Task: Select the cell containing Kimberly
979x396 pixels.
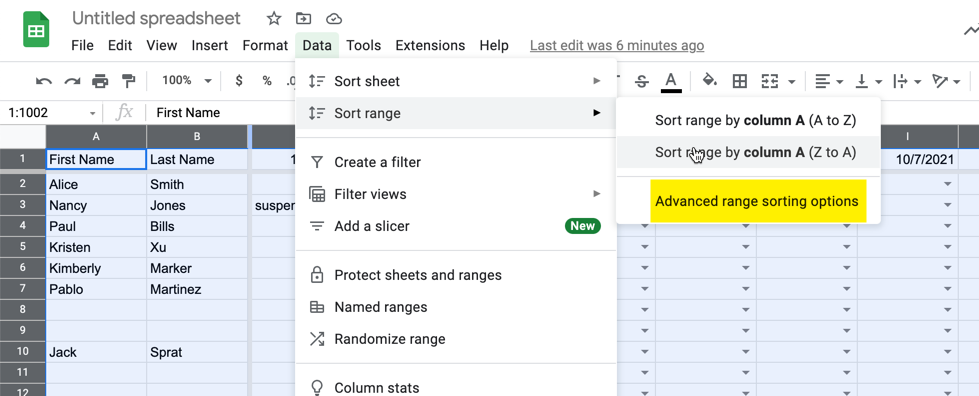Action: coord(96,268)
